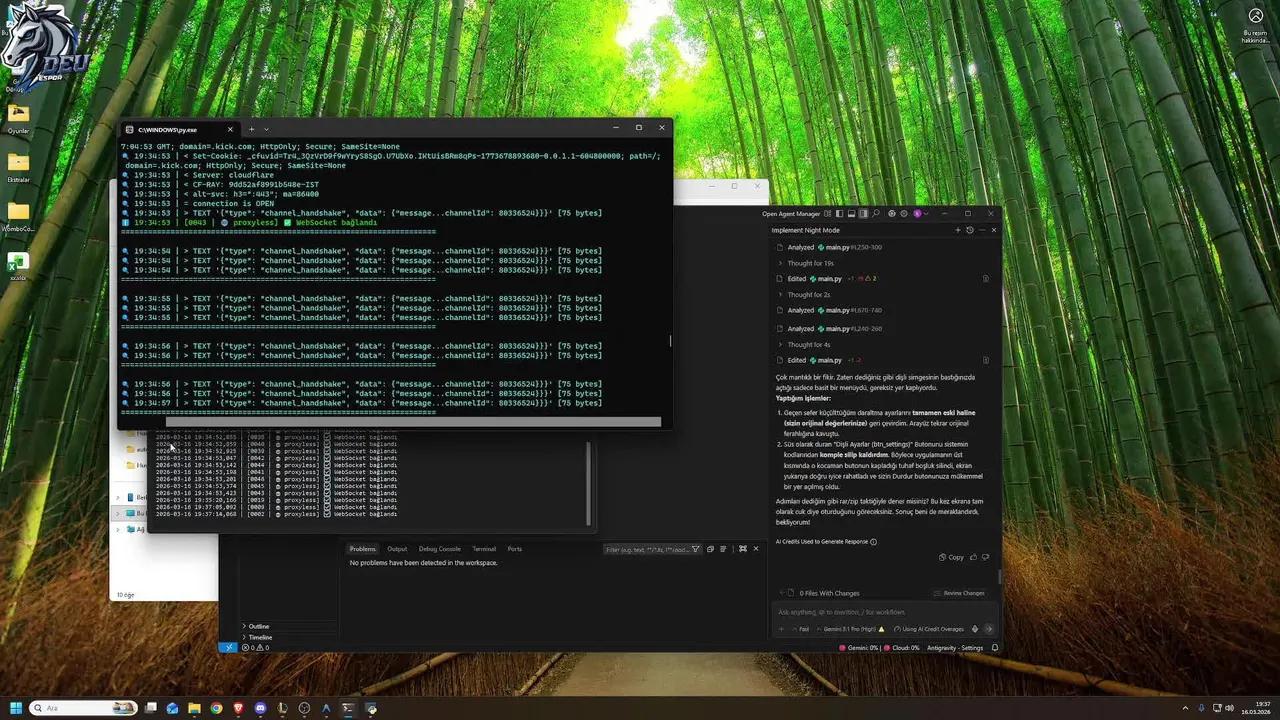Click the notification bell in status bar
Image resolution: width=1280 pixels, height=720 pixels.
[x=994, y=648]
